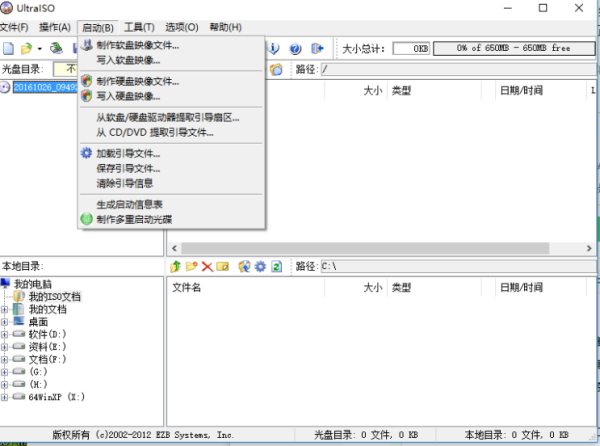The width and height of the screenshot is (600, 446).
Task: Choose 清除引导信息 menu entry
Action: [x=171, y=183]
